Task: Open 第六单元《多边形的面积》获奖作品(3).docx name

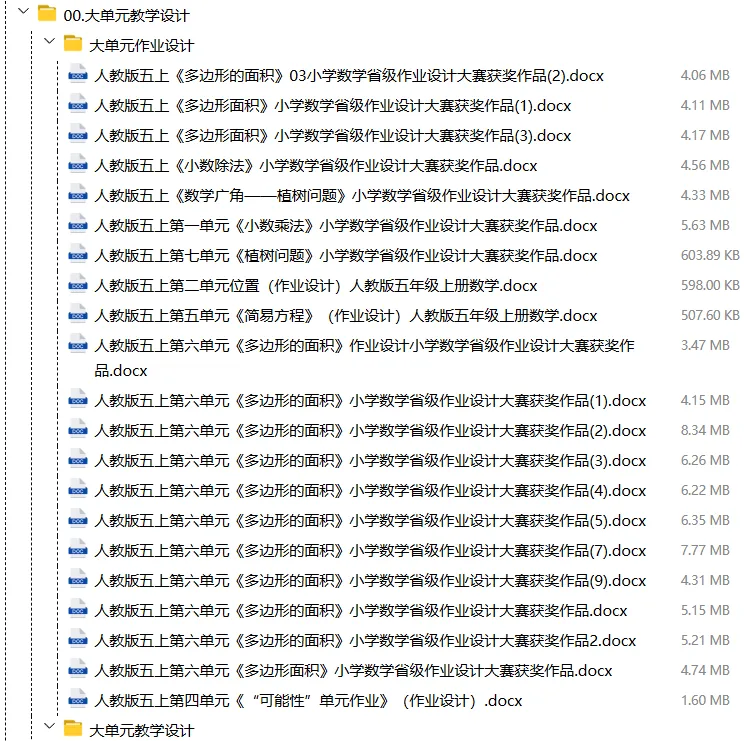Action: [370, 461]
